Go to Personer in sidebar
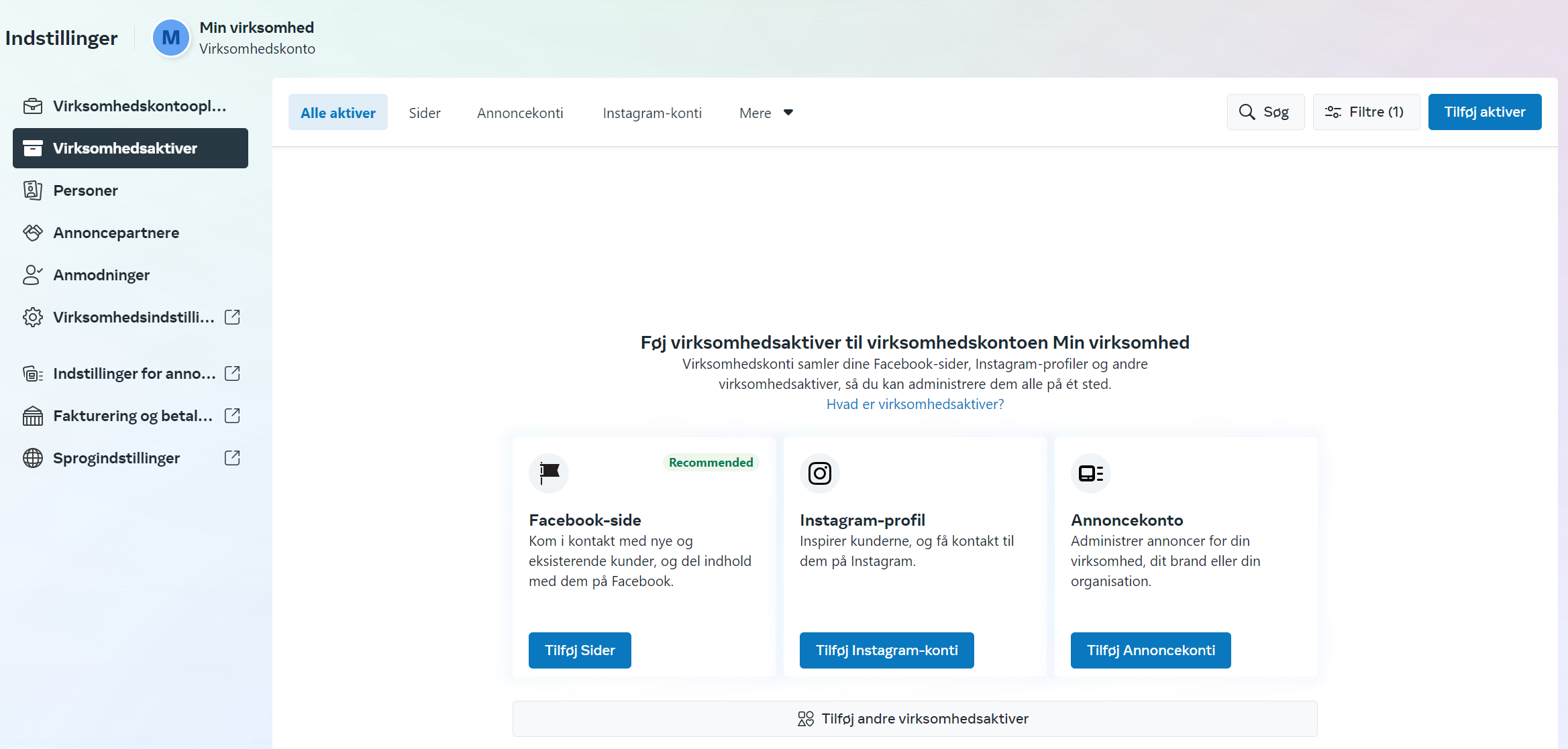The width and height of the screenshot is (1568, 749). pos(130,190)
